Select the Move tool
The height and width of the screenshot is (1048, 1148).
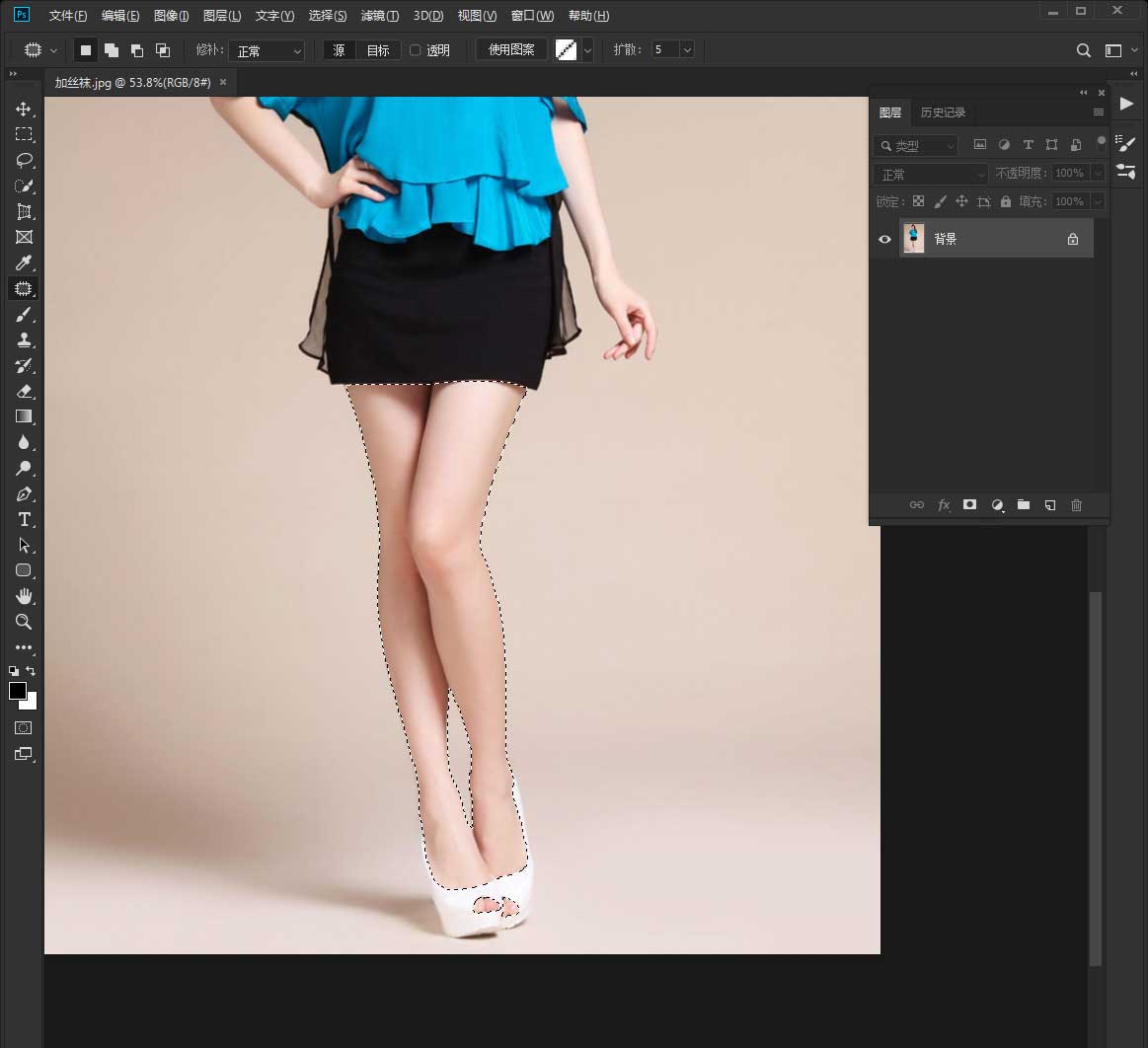24,109
